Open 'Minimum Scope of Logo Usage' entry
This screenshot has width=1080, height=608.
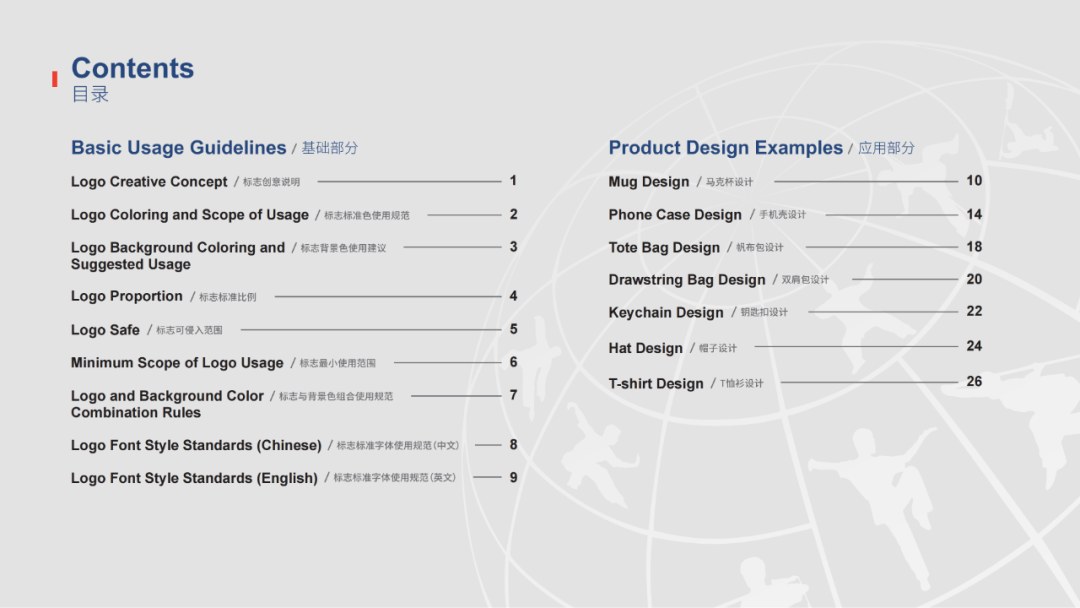pyautogui.click(x=177, y=363)
